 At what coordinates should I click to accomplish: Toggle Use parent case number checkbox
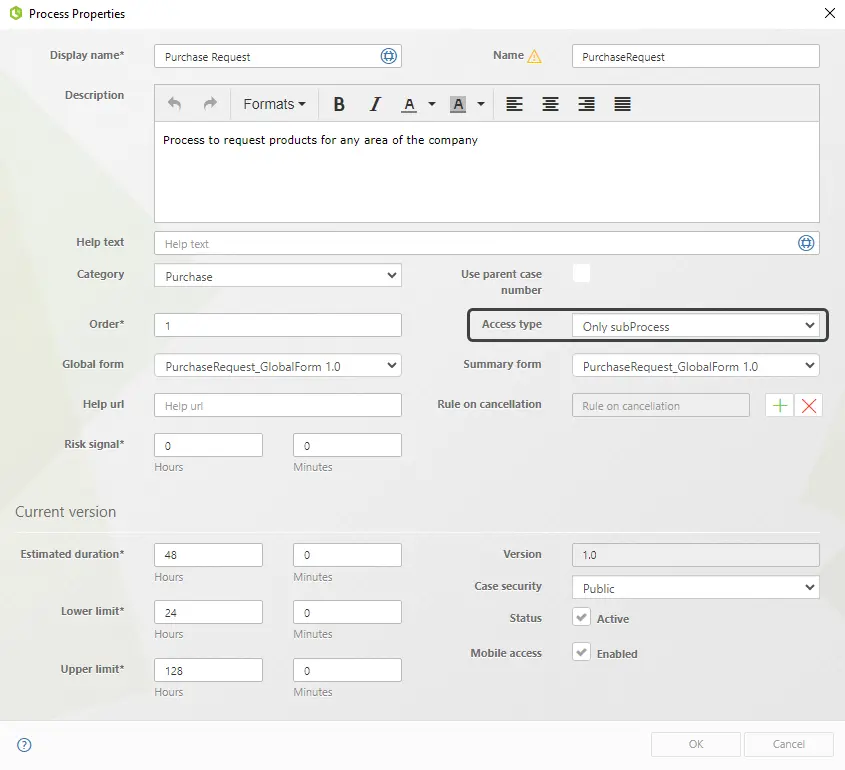pos(581,273)
